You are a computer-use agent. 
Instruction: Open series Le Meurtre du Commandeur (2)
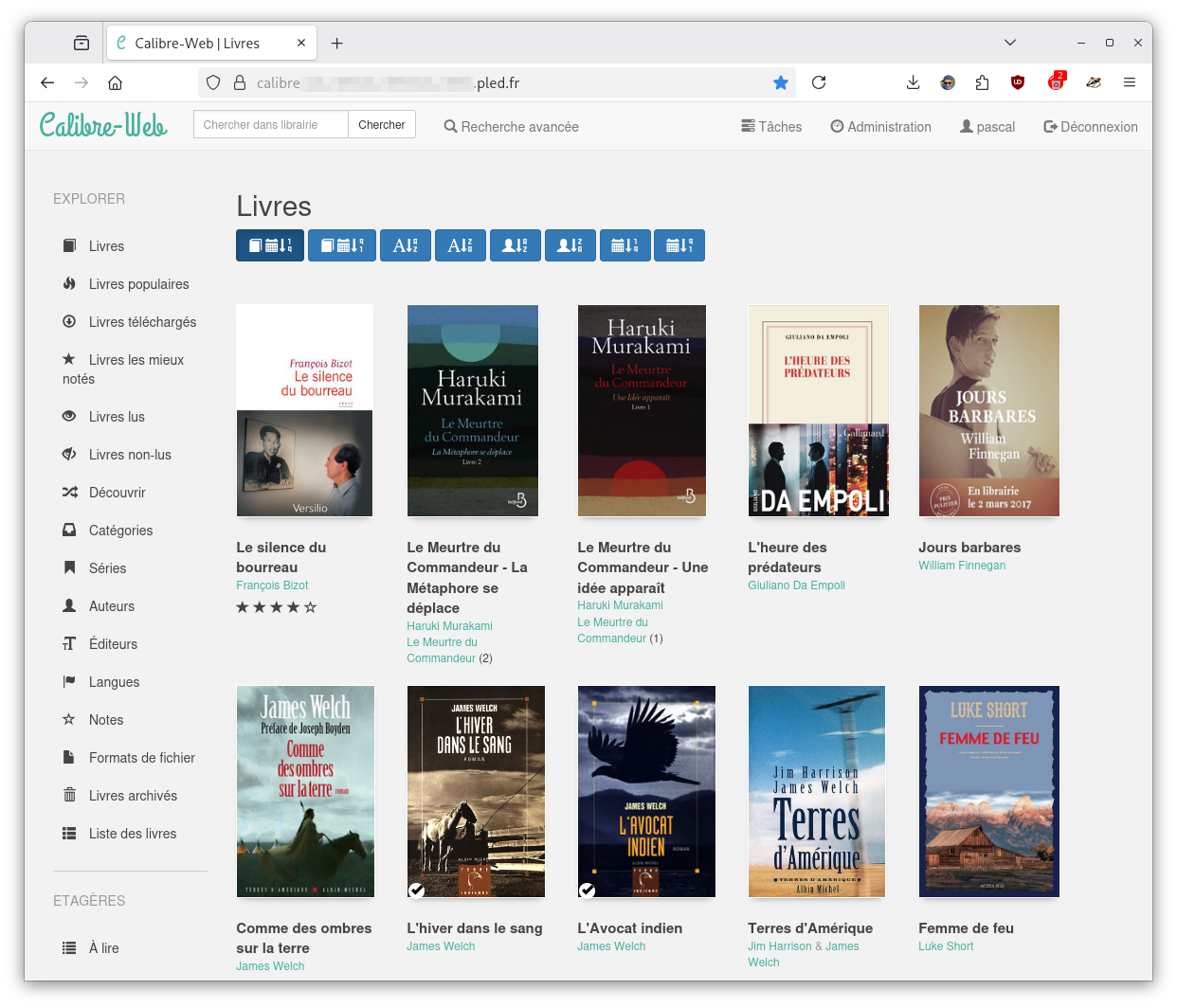click(443, 650)
